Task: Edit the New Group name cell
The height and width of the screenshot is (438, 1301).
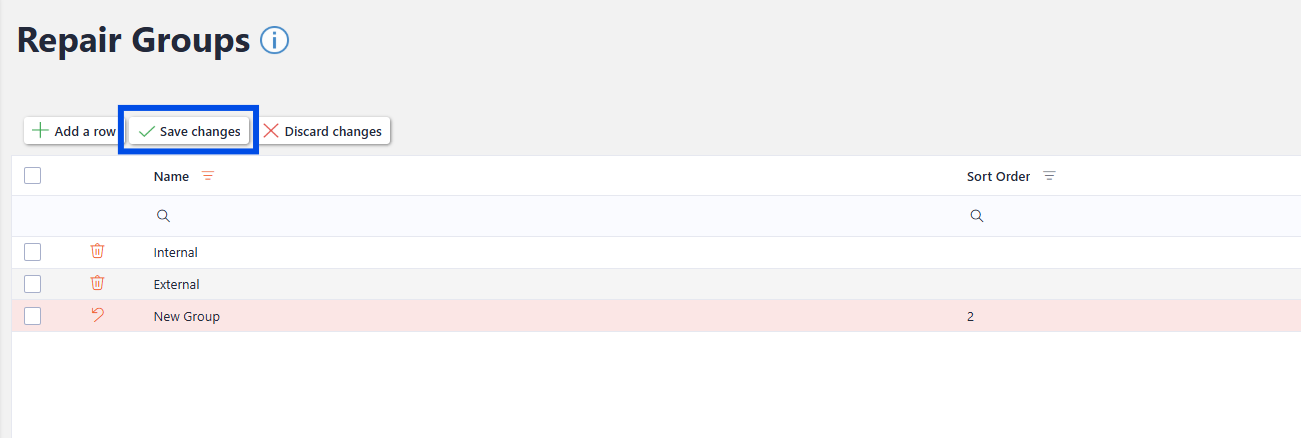Action: click(x=187, y=316)
